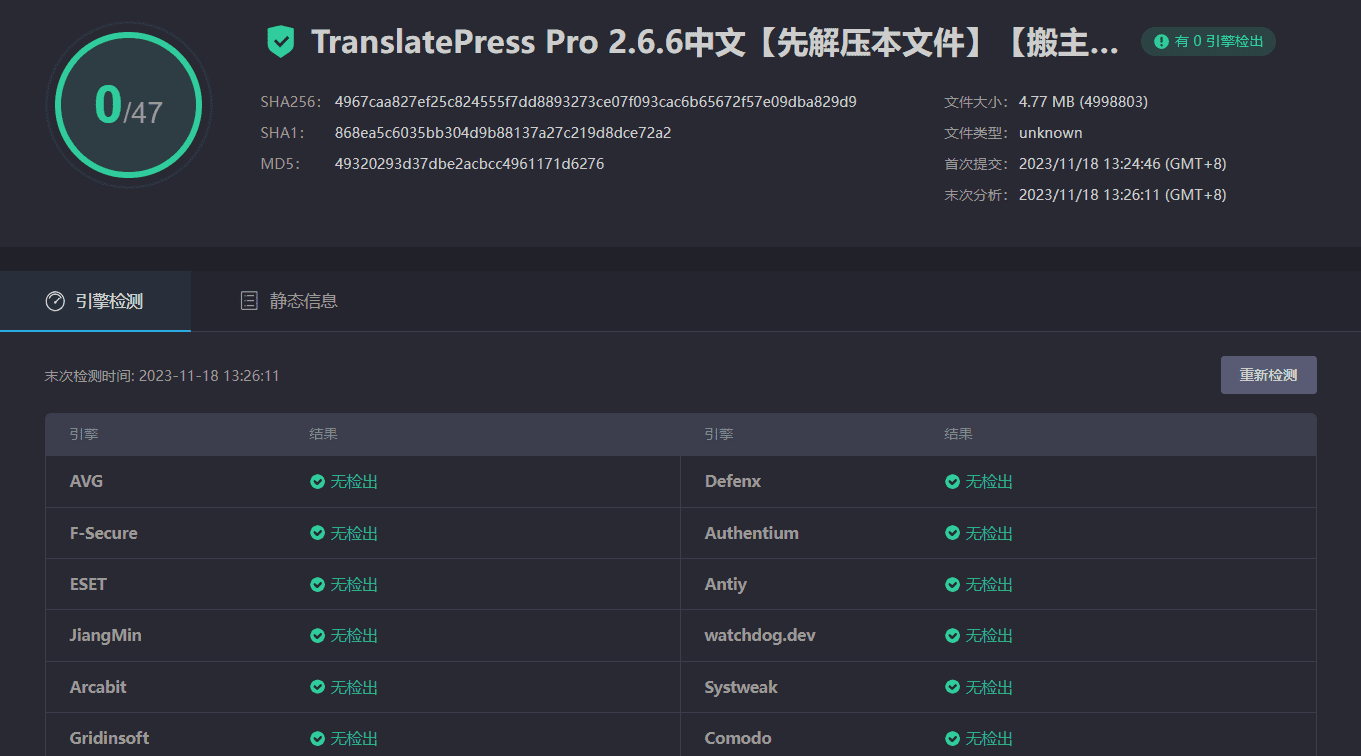Select the MD5 hash value
1361x756 pixels.
(x=469, y=164)
